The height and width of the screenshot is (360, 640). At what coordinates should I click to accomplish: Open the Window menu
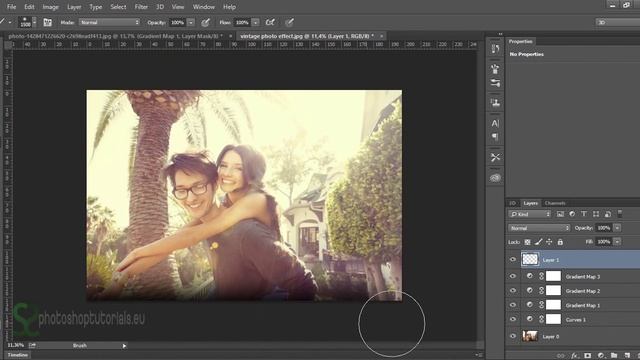[203, 7]
